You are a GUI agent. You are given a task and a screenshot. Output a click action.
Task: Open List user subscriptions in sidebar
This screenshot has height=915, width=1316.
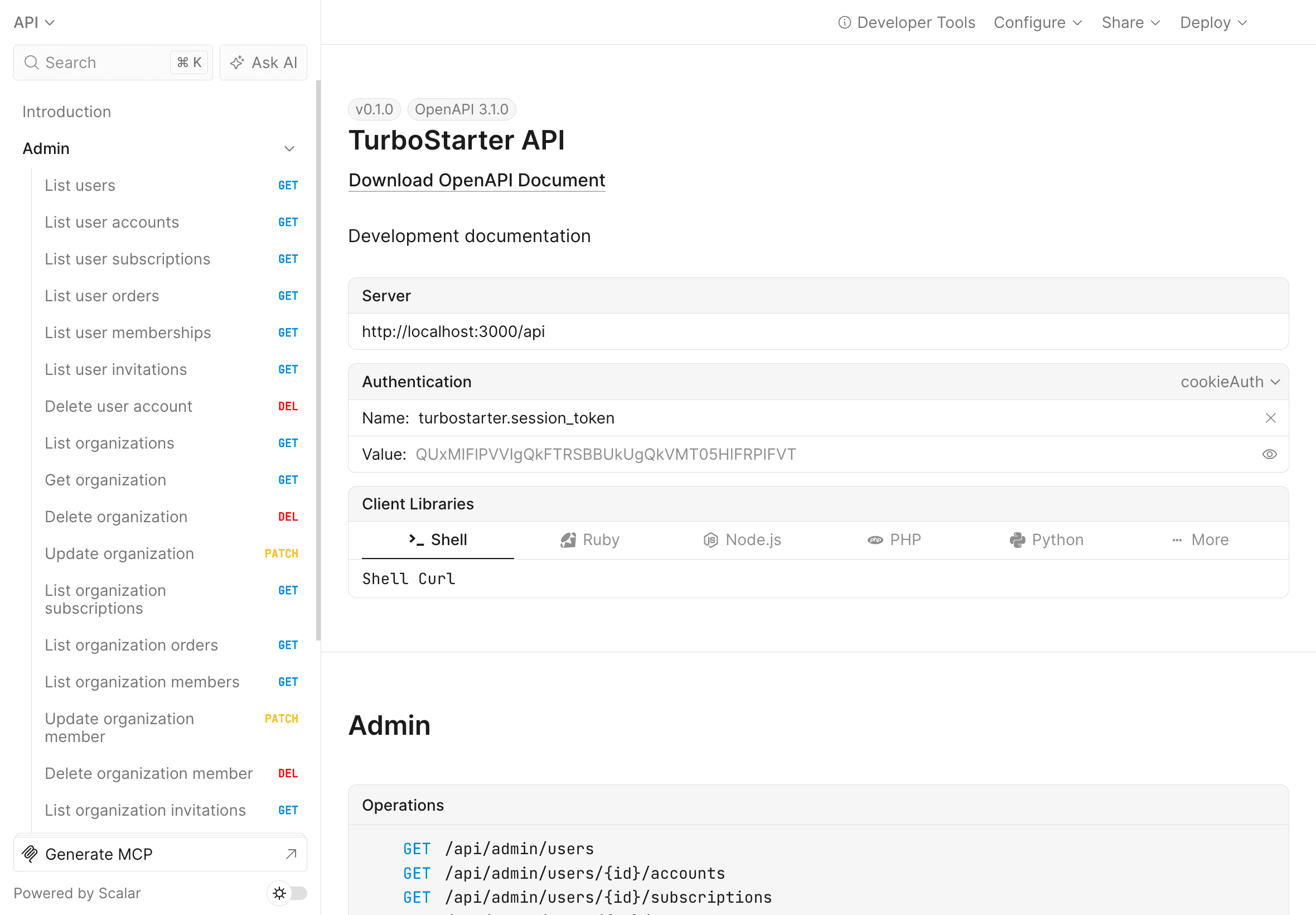click(171, 259)
